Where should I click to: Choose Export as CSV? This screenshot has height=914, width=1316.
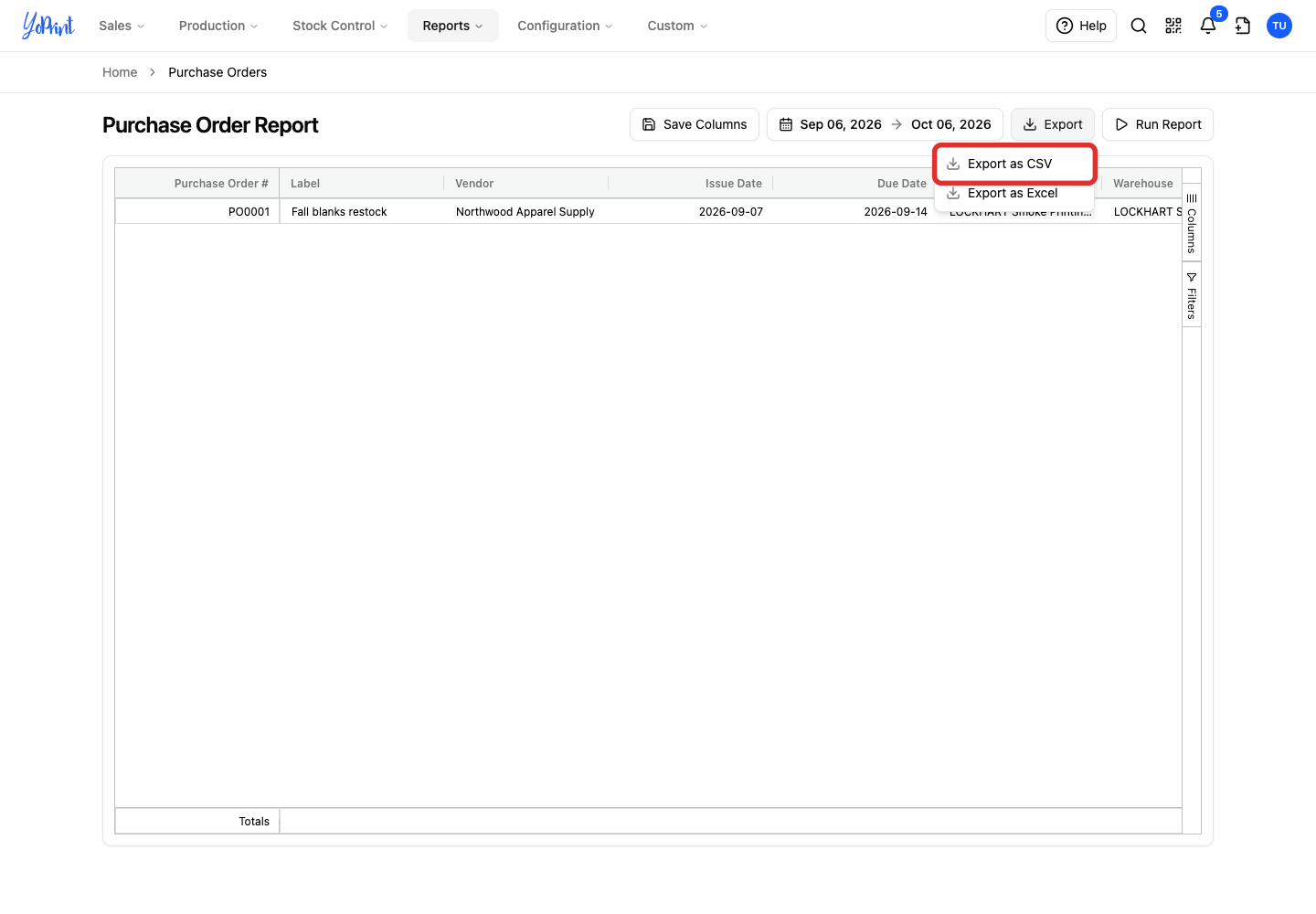click(1014, 164)
